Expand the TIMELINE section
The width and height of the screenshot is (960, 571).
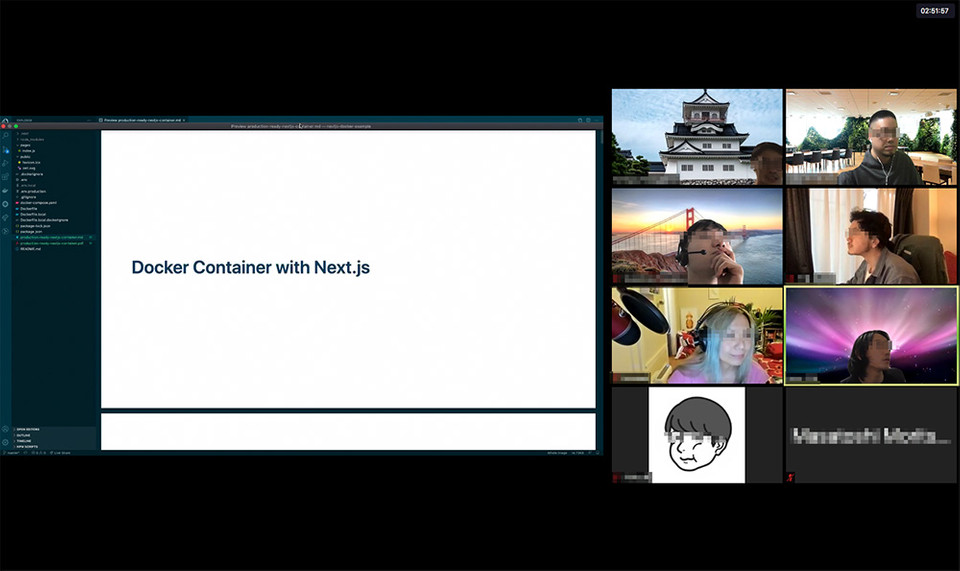(x=25, y=441)
